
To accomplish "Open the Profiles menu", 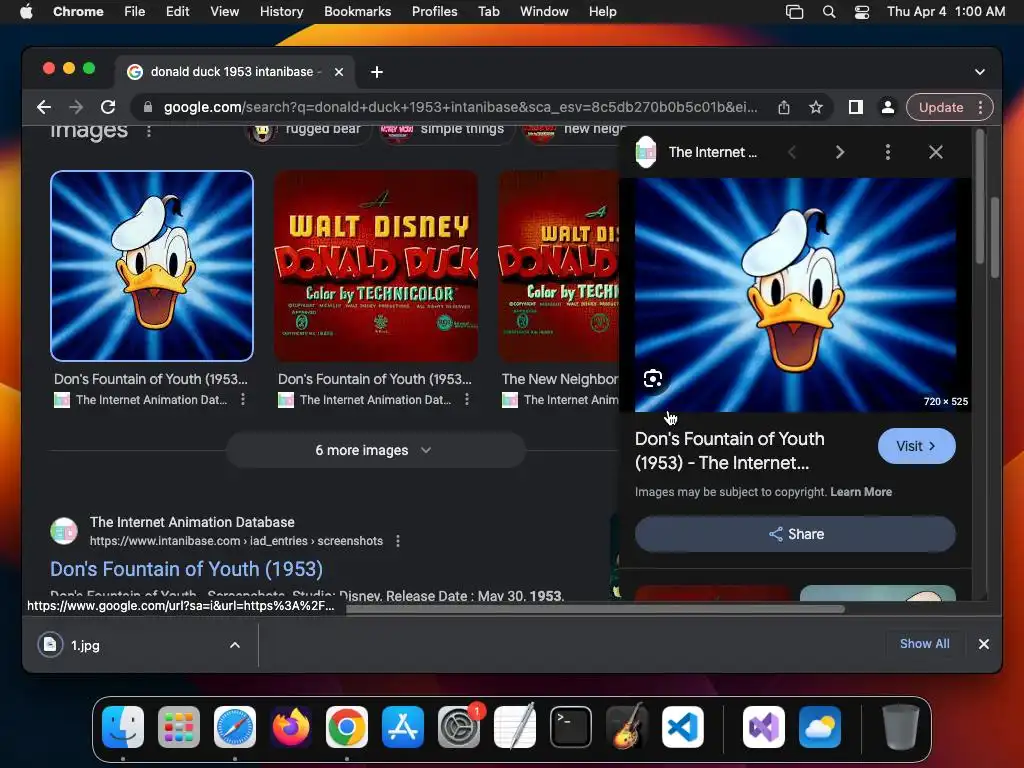I will click(434, 12).
